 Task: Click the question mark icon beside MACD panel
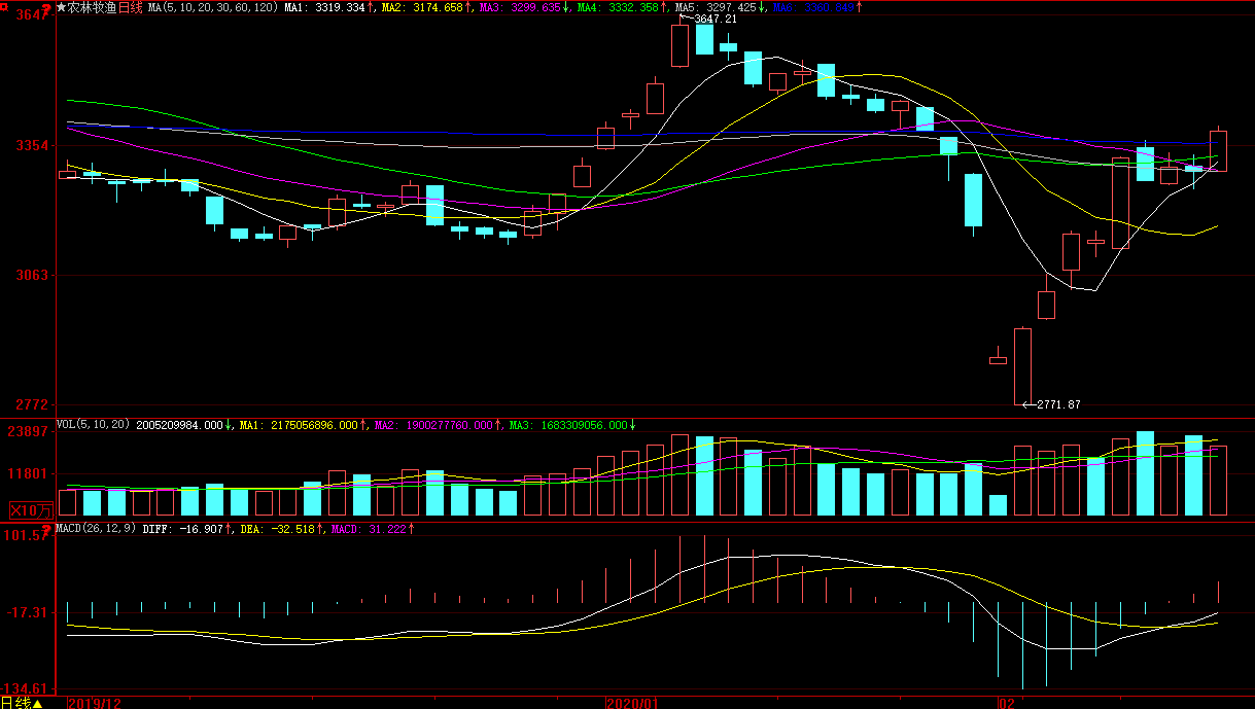pyautogui.click(x=46, y=529)
